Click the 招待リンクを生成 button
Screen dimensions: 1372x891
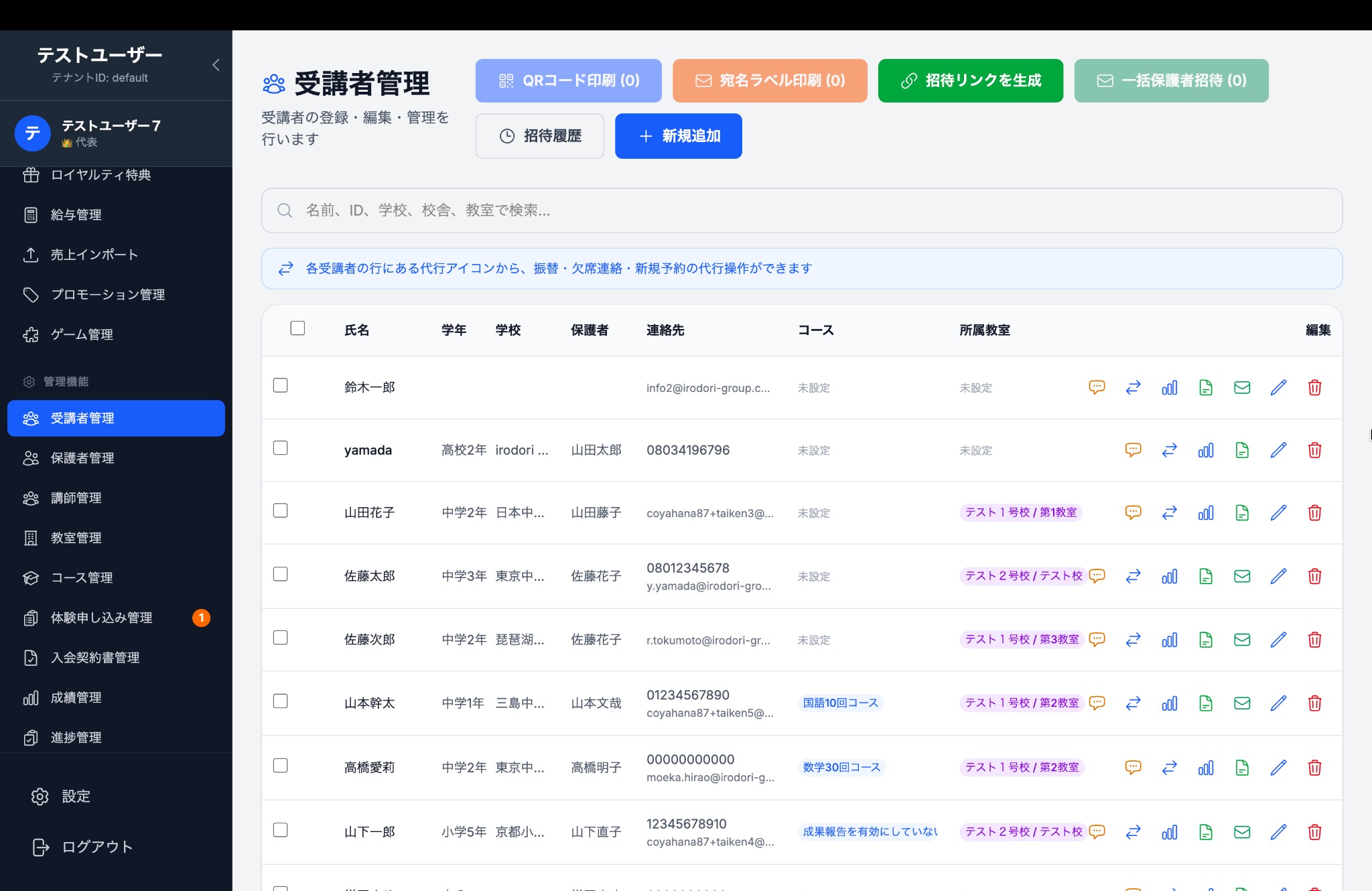tap(969, 80)
